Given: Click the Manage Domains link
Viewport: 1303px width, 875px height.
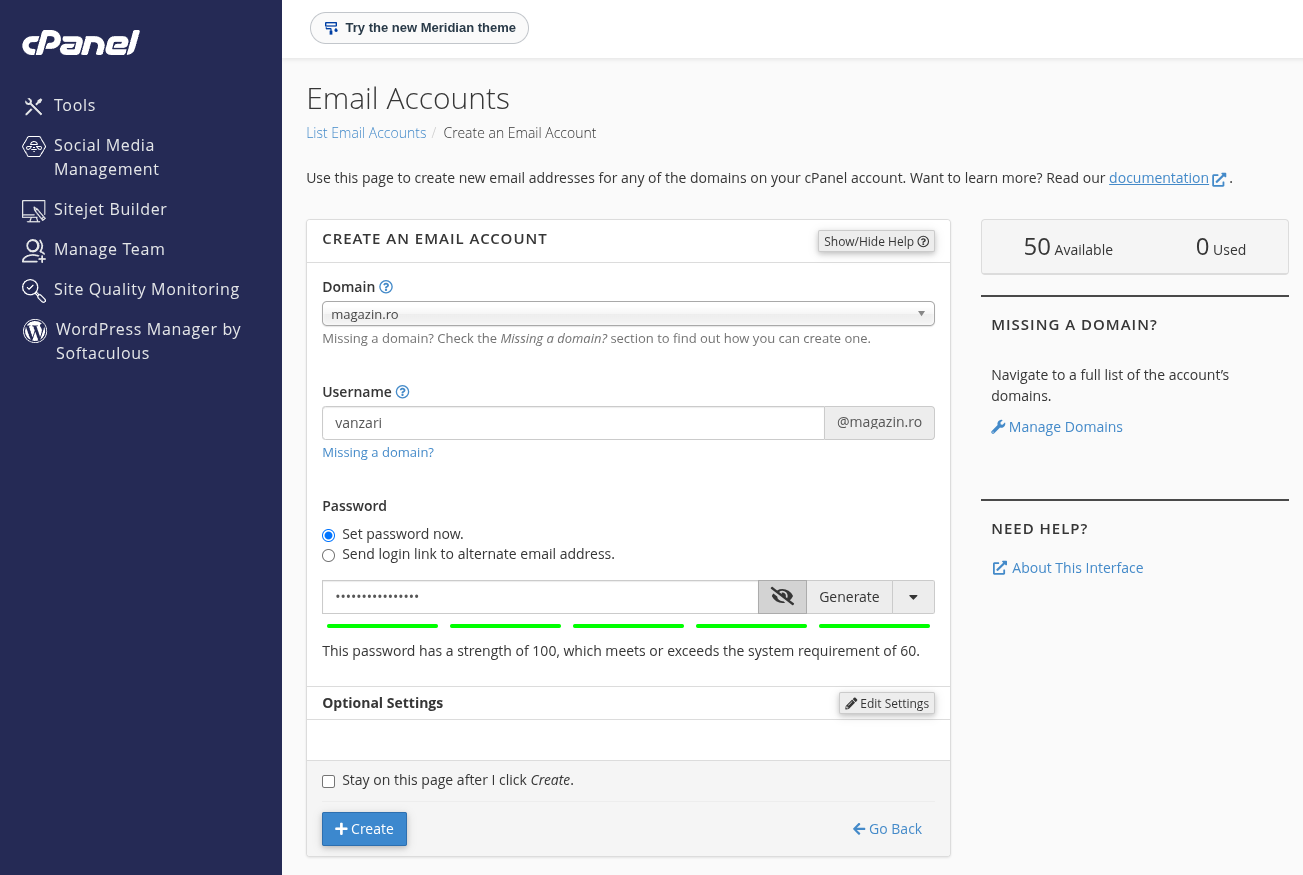Looking at the screenshot, I should coord(1066,427).
